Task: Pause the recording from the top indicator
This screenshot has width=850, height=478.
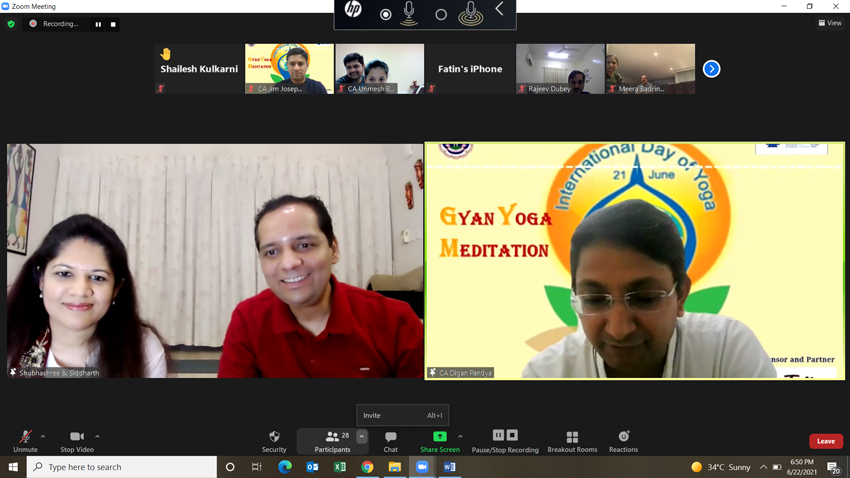Action: pos(98,24)
